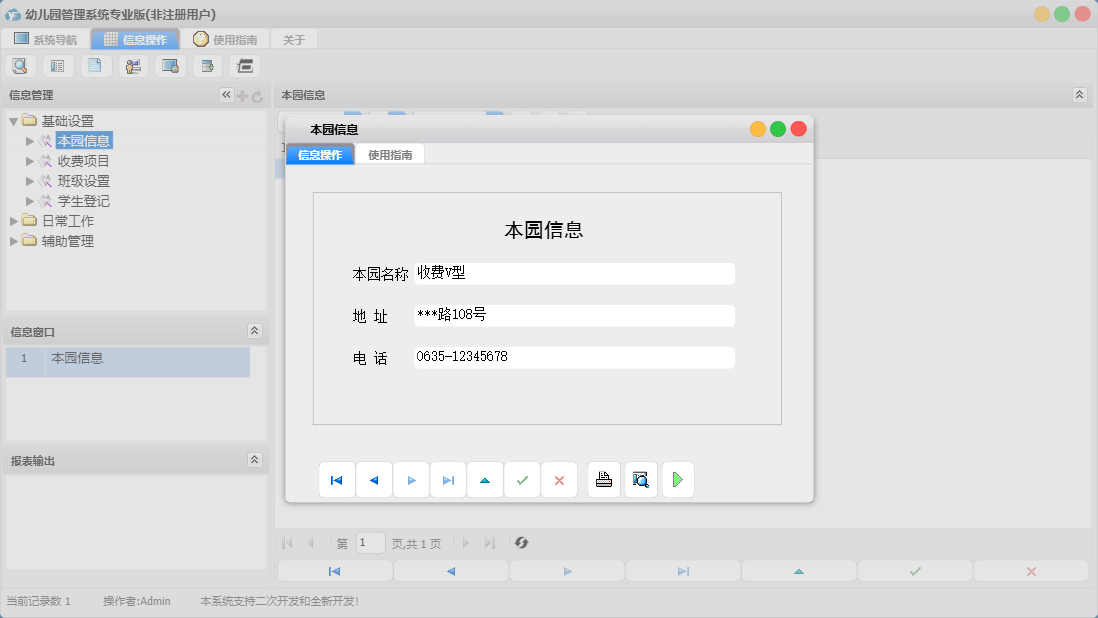
Task: Select the magnifier search toolbar icon
Action: point(20,65)
